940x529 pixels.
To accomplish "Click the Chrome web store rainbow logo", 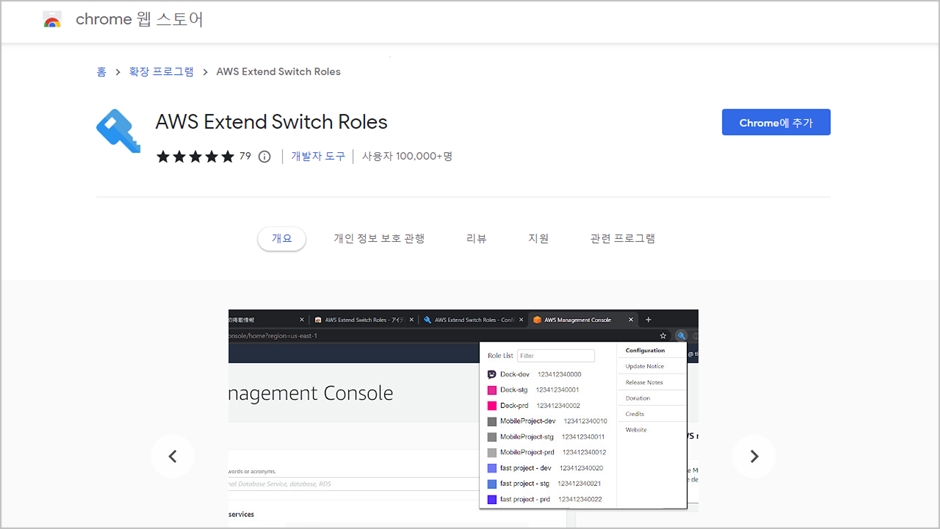I will (52, 20).
